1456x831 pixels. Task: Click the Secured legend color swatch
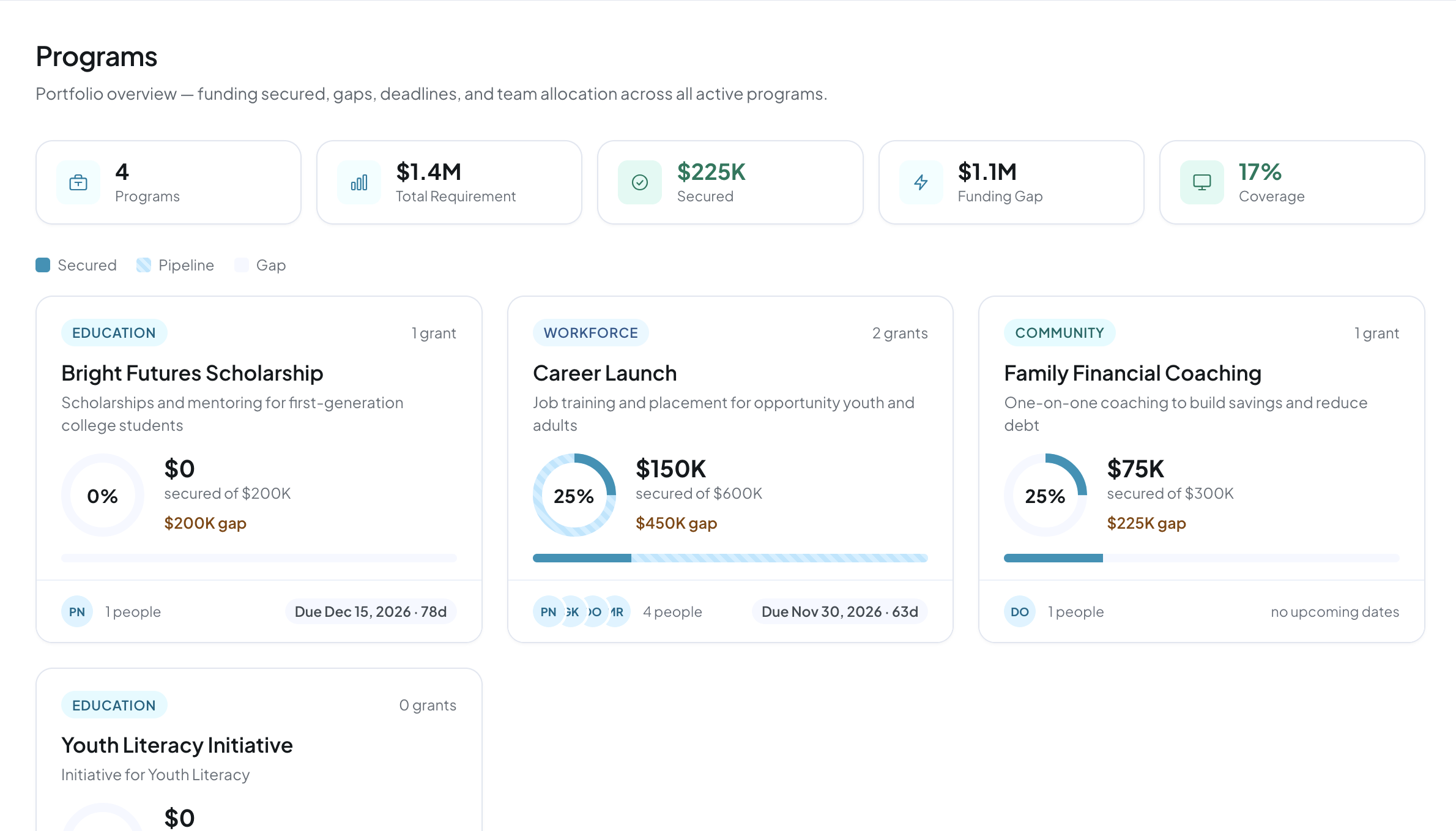pos(43,265)
